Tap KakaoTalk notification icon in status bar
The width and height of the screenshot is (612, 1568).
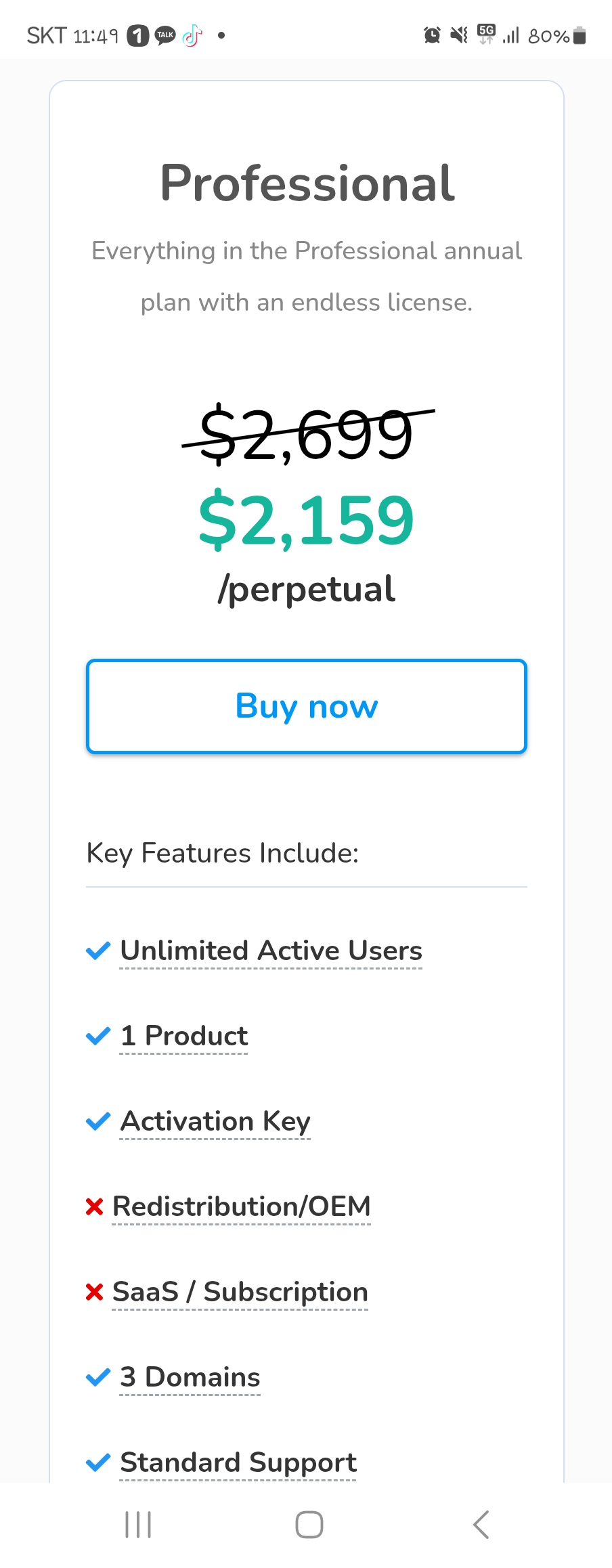tap(165, 35)
